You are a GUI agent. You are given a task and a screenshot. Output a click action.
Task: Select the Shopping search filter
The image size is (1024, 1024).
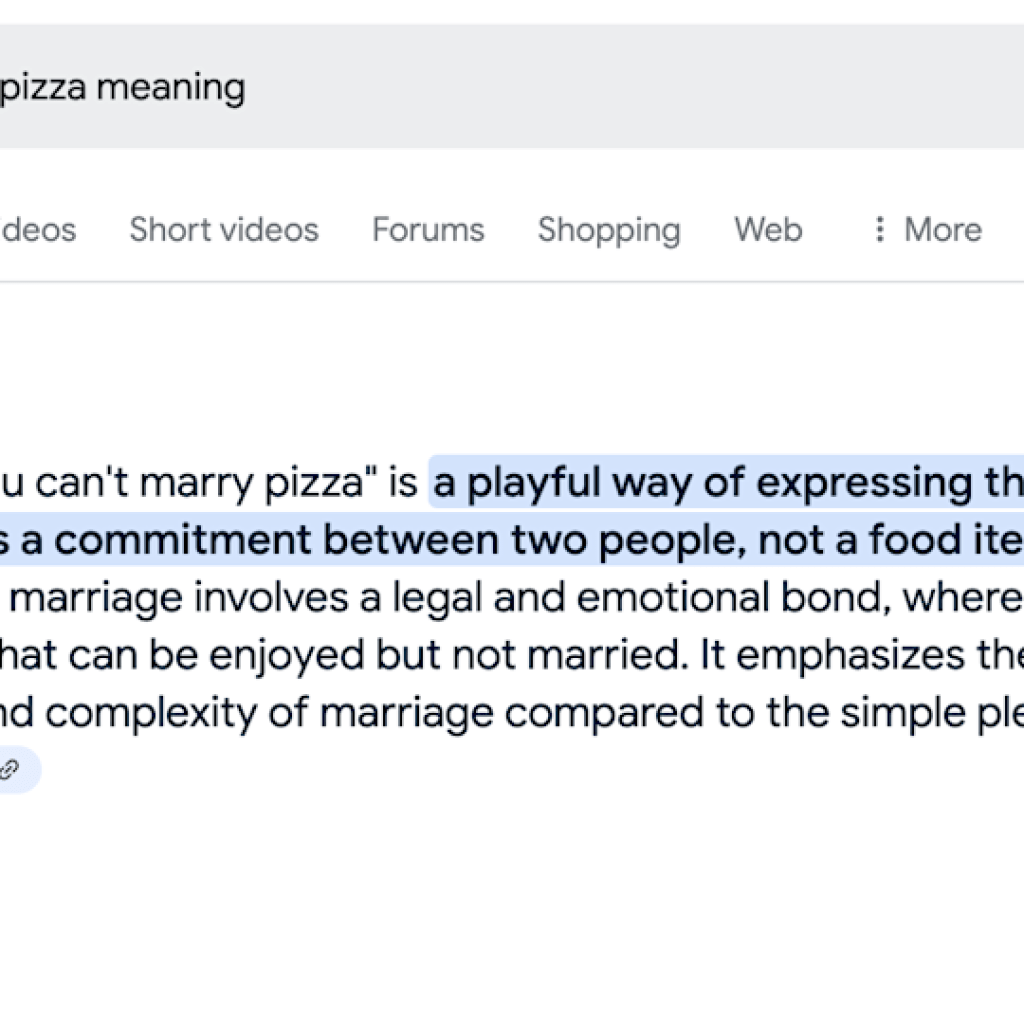pos(607,230)
